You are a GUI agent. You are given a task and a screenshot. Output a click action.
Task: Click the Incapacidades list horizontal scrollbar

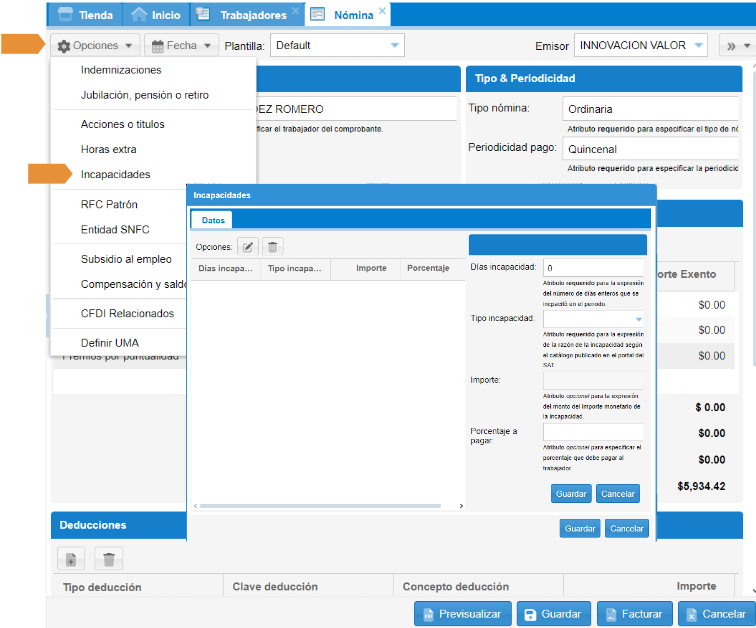pos(326,506)
